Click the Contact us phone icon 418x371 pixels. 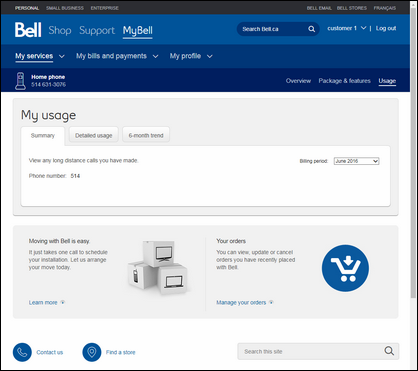coord(22,352)
